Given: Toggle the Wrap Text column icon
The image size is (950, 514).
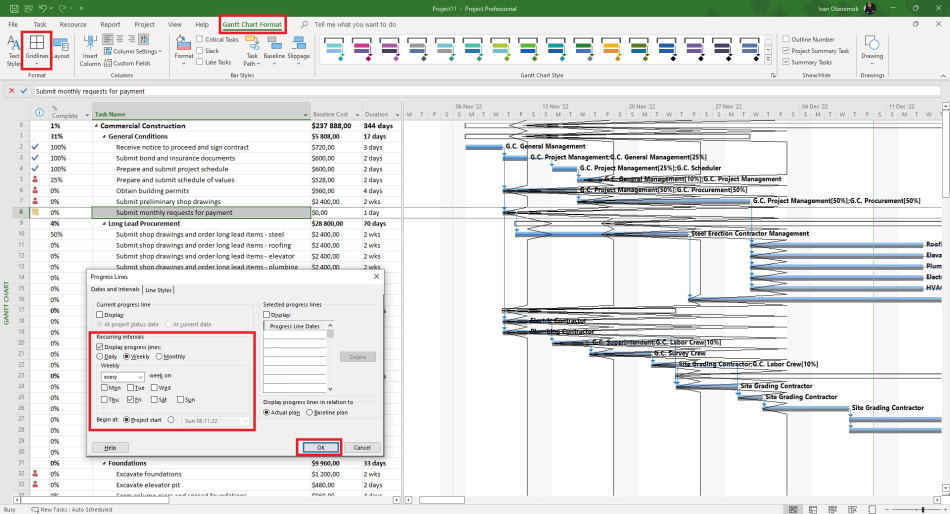Looking at the screenshot, I should [144, 39].
